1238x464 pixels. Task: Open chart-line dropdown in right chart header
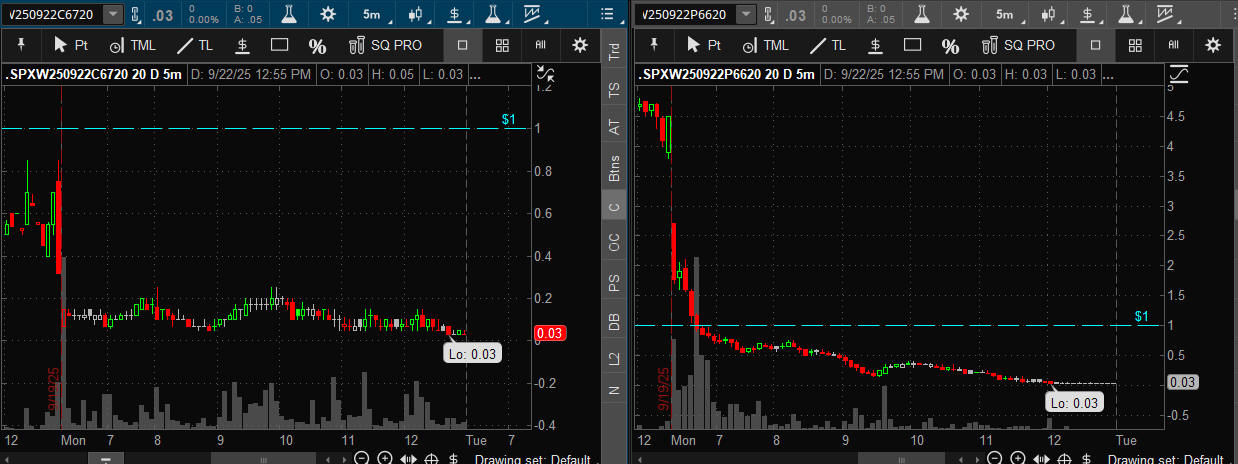coord(1167,14)
